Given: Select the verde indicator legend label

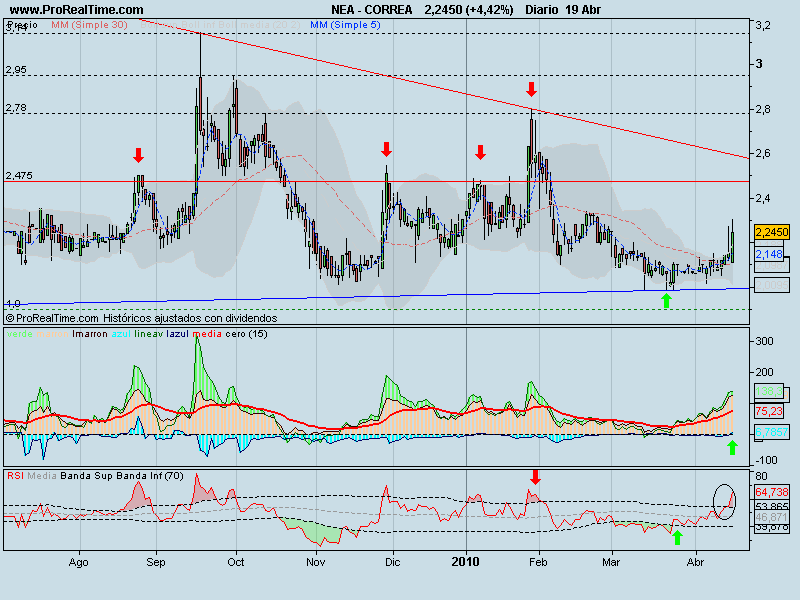Looking at the screenshot, I should (20, 334).
